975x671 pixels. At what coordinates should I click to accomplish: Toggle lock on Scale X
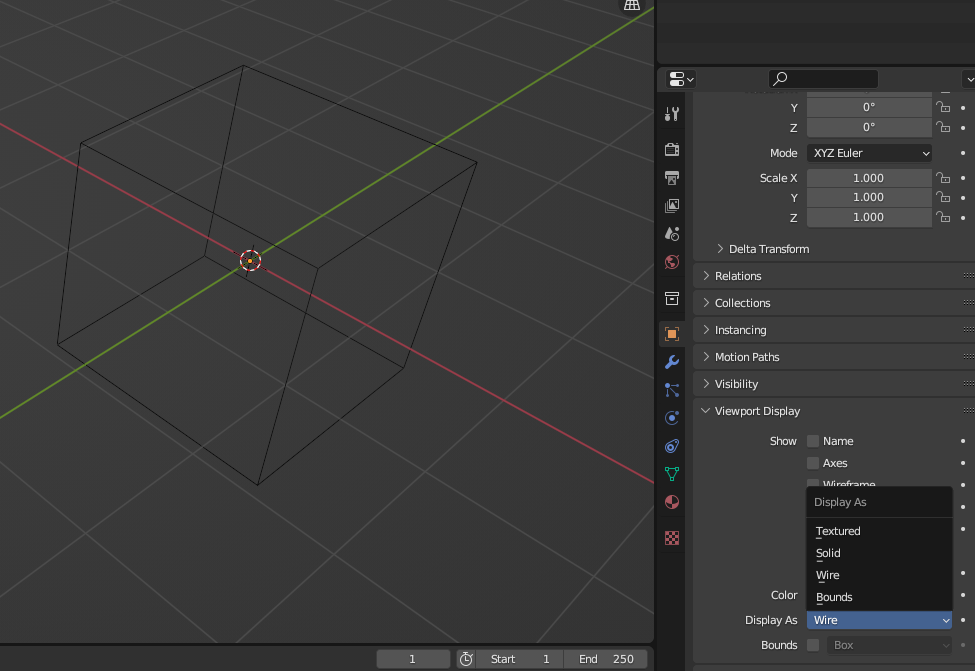point(943,178)
